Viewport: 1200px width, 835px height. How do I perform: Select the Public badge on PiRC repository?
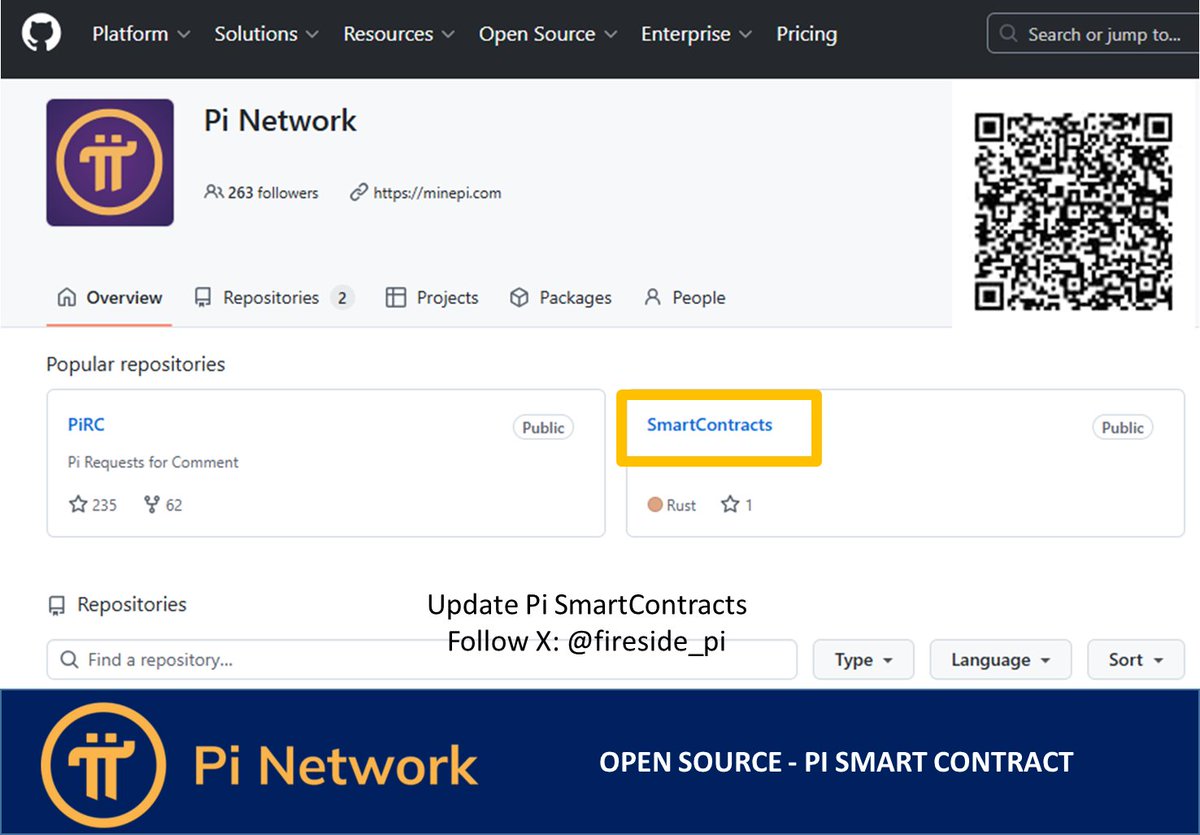(543, 427)
